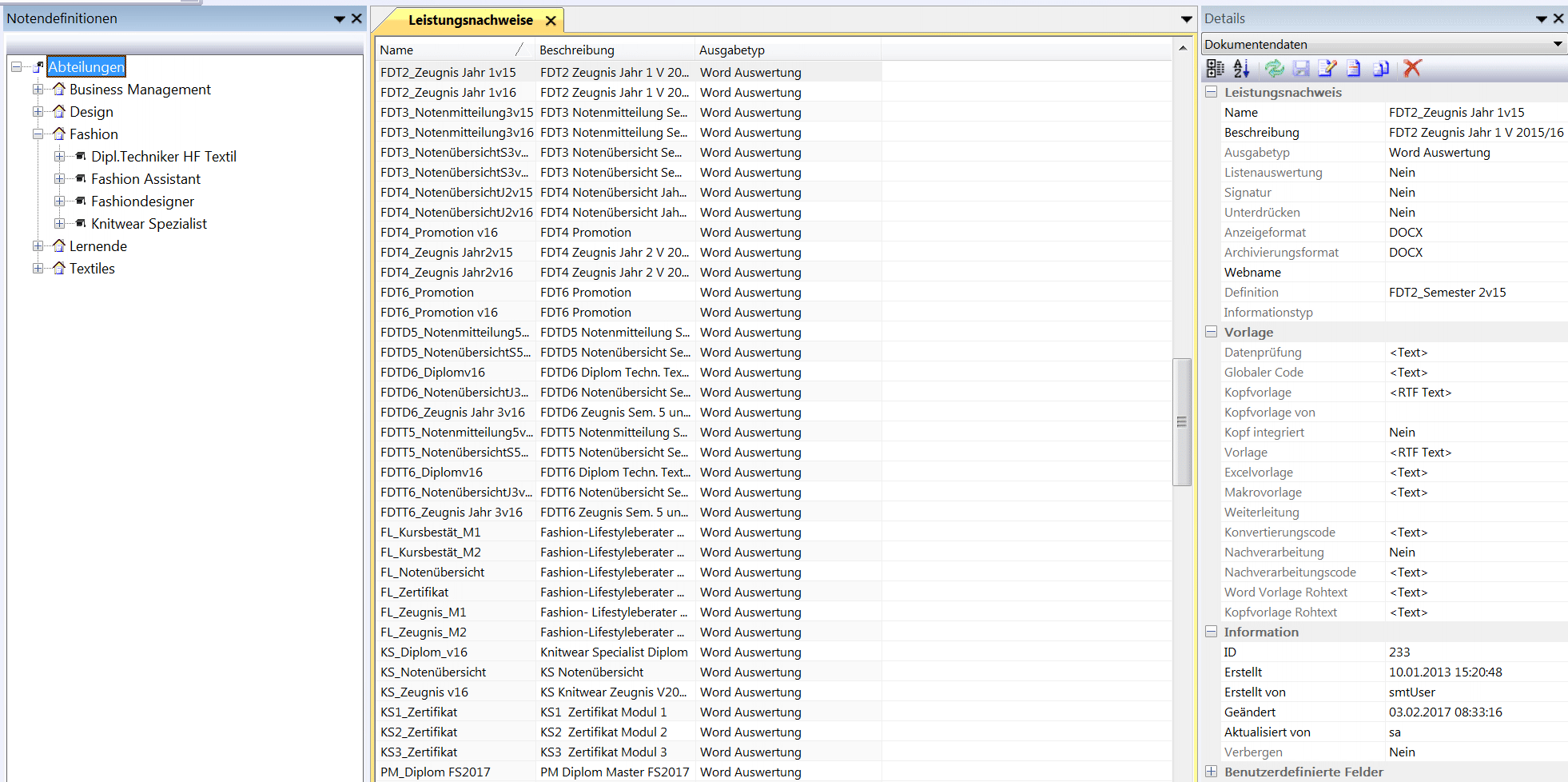
Task: Collapse the Leistungsnachweis property group
Action: point(1212,92)
